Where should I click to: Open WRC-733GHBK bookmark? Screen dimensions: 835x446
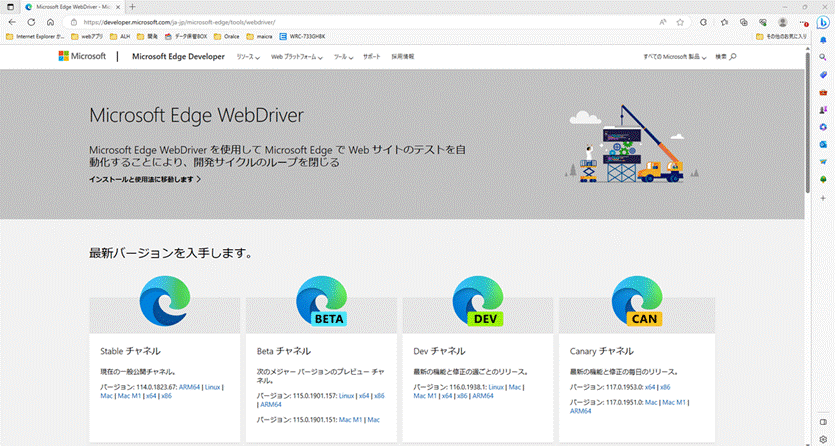(302, 37)
